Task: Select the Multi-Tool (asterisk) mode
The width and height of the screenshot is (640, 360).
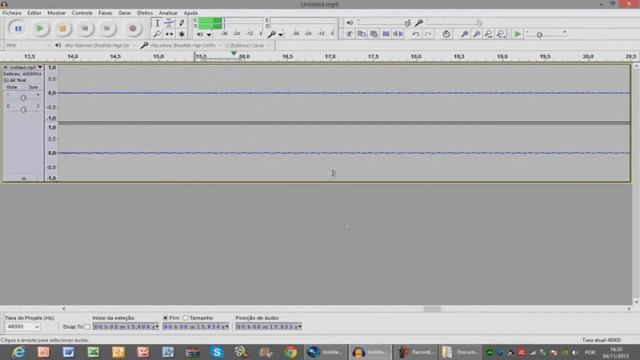Action: [x=182, y=34]
